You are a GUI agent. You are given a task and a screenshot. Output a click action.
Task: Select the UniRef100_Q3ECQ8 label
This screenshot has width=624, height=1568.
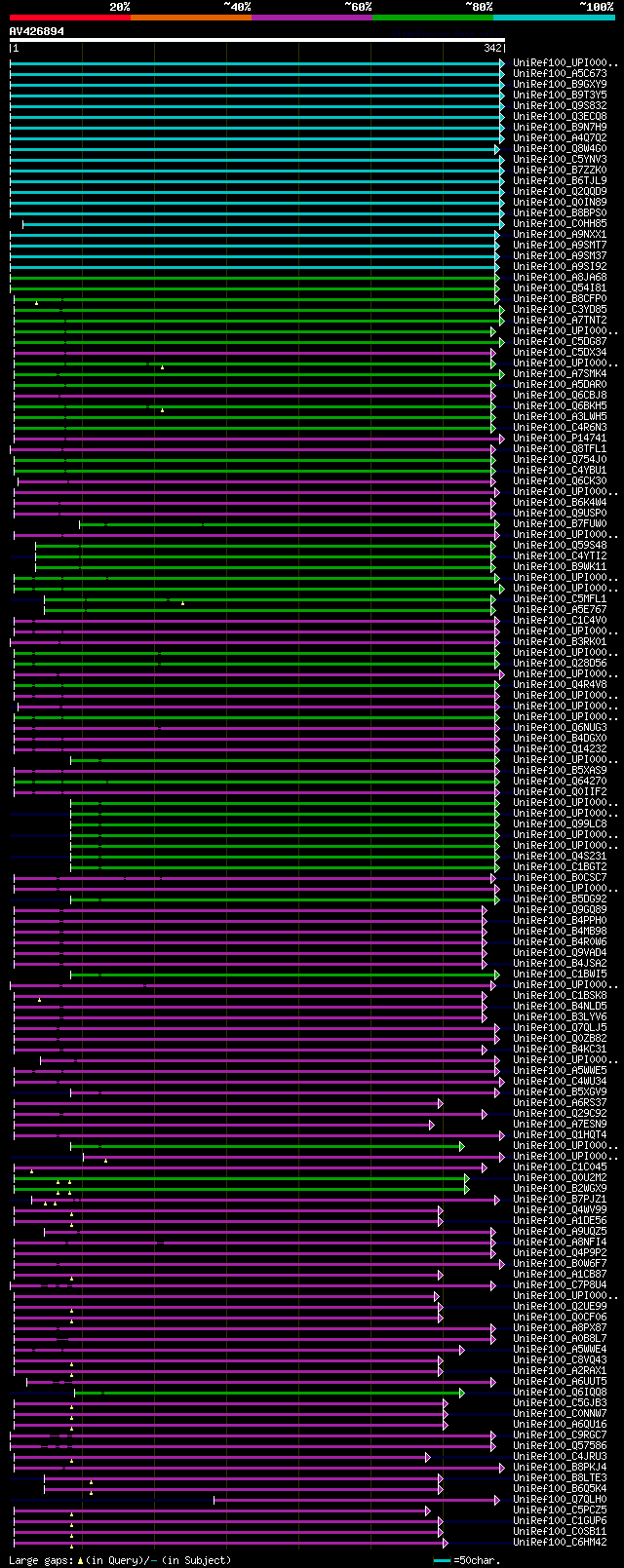(x=560, y=116)
